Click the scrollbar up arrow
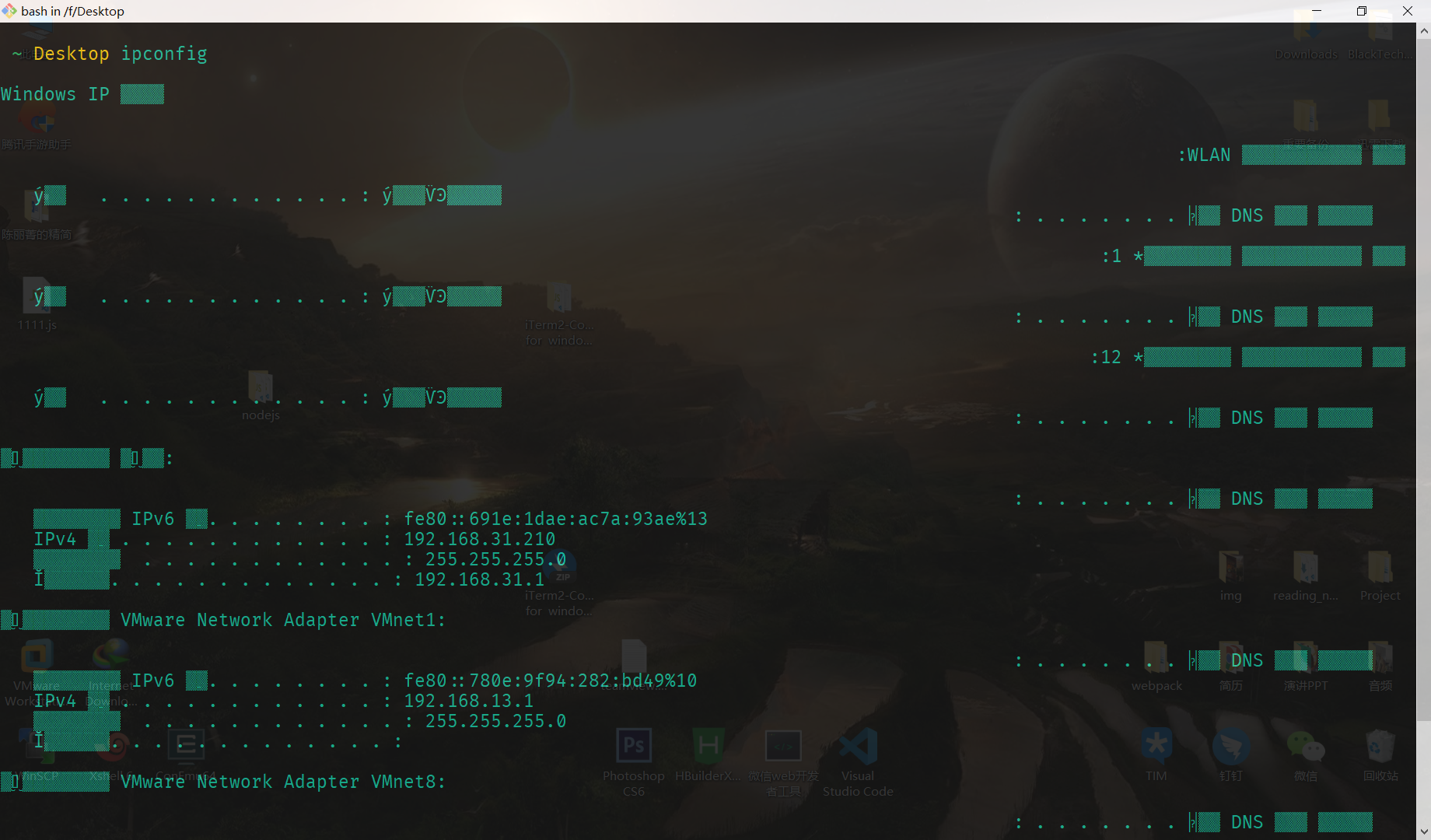 (x=1424, y=32)
